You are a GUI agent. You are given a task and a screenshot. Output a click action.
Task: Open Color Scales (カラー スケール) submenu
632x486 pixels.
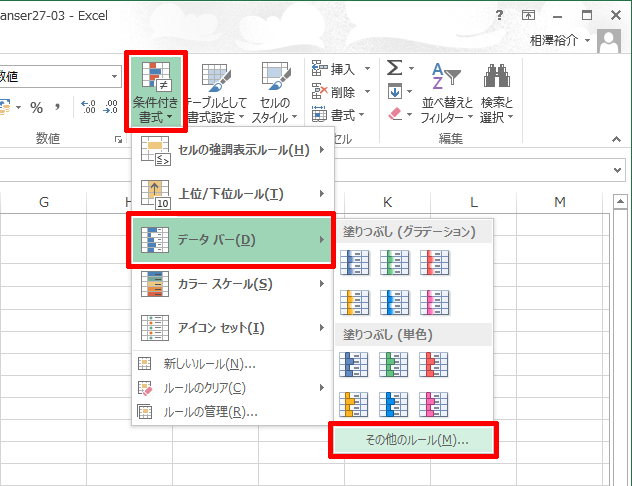233,284
